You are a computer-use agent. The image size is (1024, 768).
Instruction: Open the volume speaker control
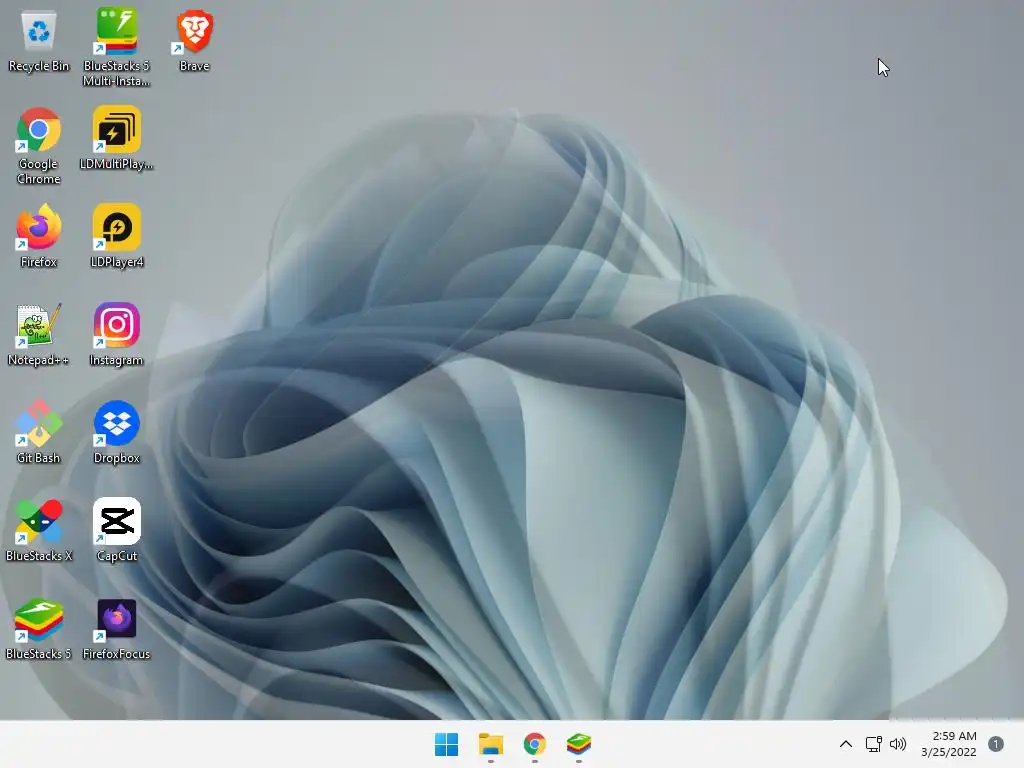(898, 744)
